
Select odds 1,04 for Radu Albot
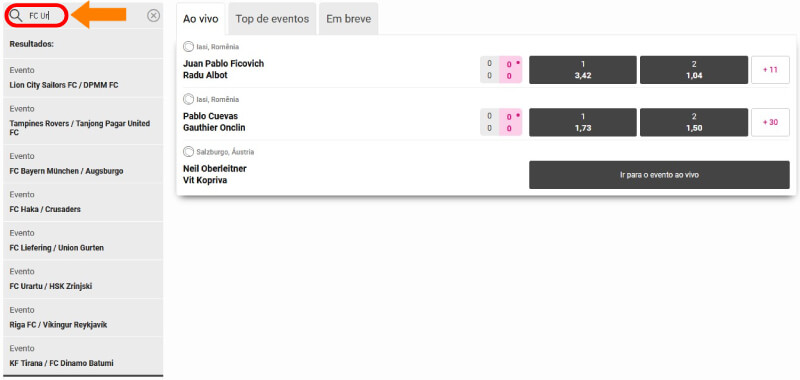pyautogui.click(x=694, y=70)
